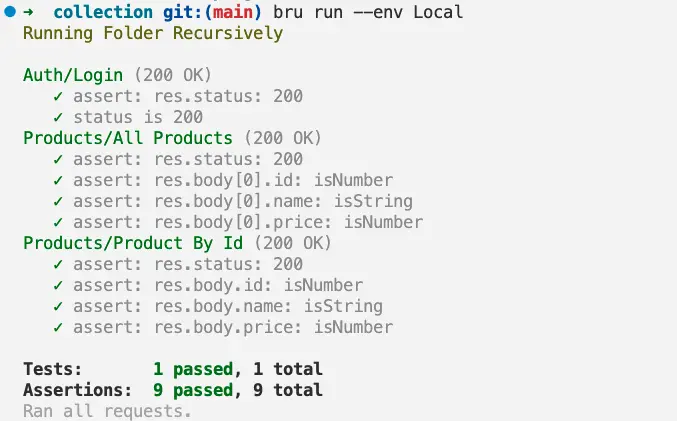Click the Auth/Login request heading
Screen dimensions: 677x421
72,75
